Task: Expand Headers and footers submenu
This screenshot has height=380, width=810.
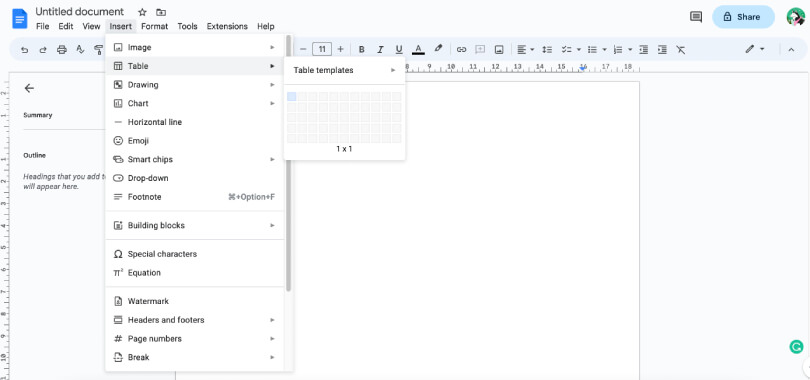Action: point(195,320)
